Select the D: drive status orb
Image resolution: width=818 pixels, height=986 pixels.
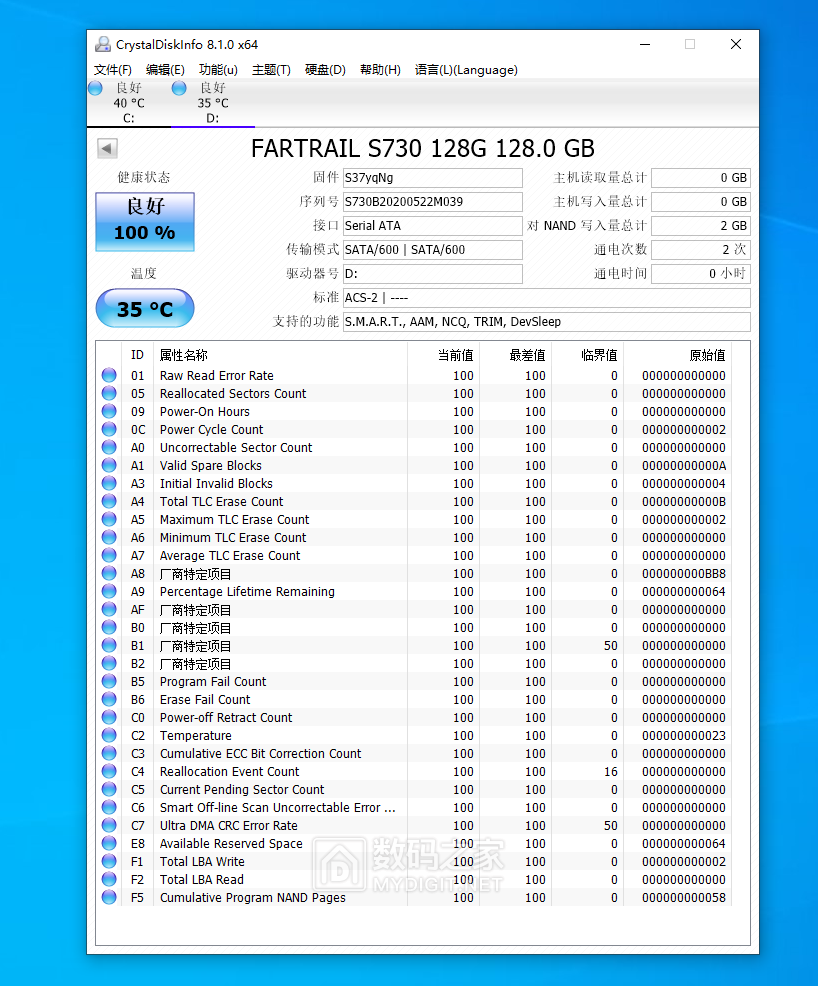click(179, 88)
